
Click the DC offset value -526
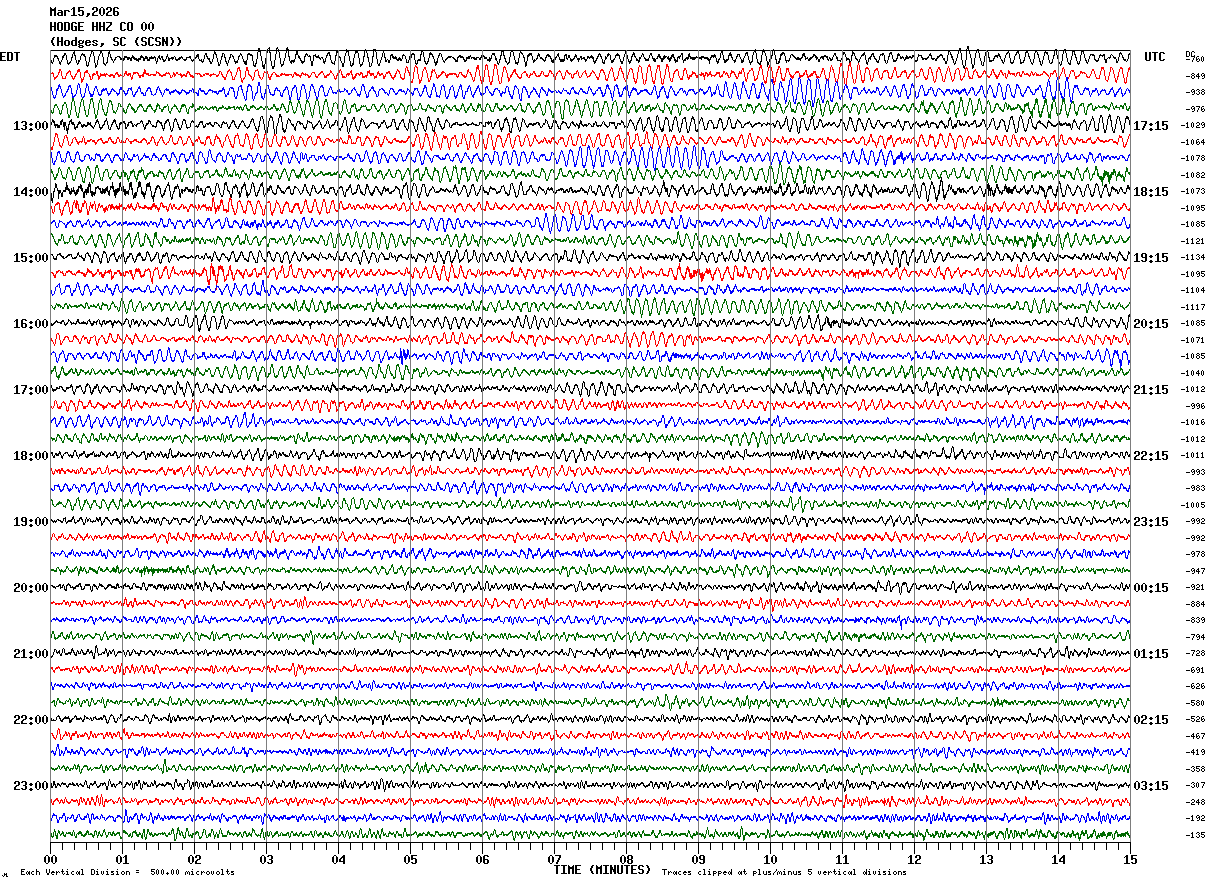click(1195, 719)
